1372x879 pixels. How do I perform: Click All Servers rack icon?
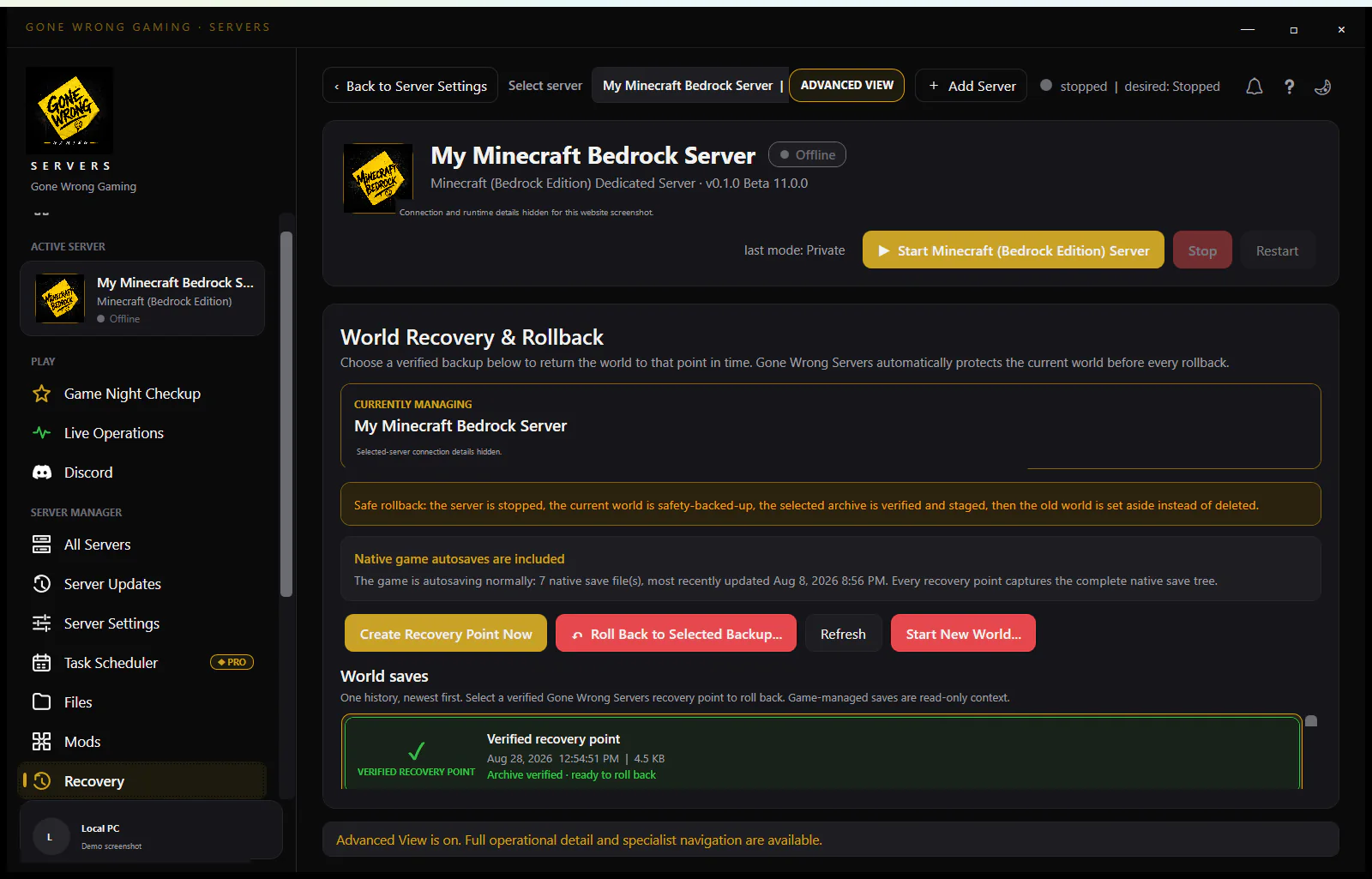click(41, 545)
